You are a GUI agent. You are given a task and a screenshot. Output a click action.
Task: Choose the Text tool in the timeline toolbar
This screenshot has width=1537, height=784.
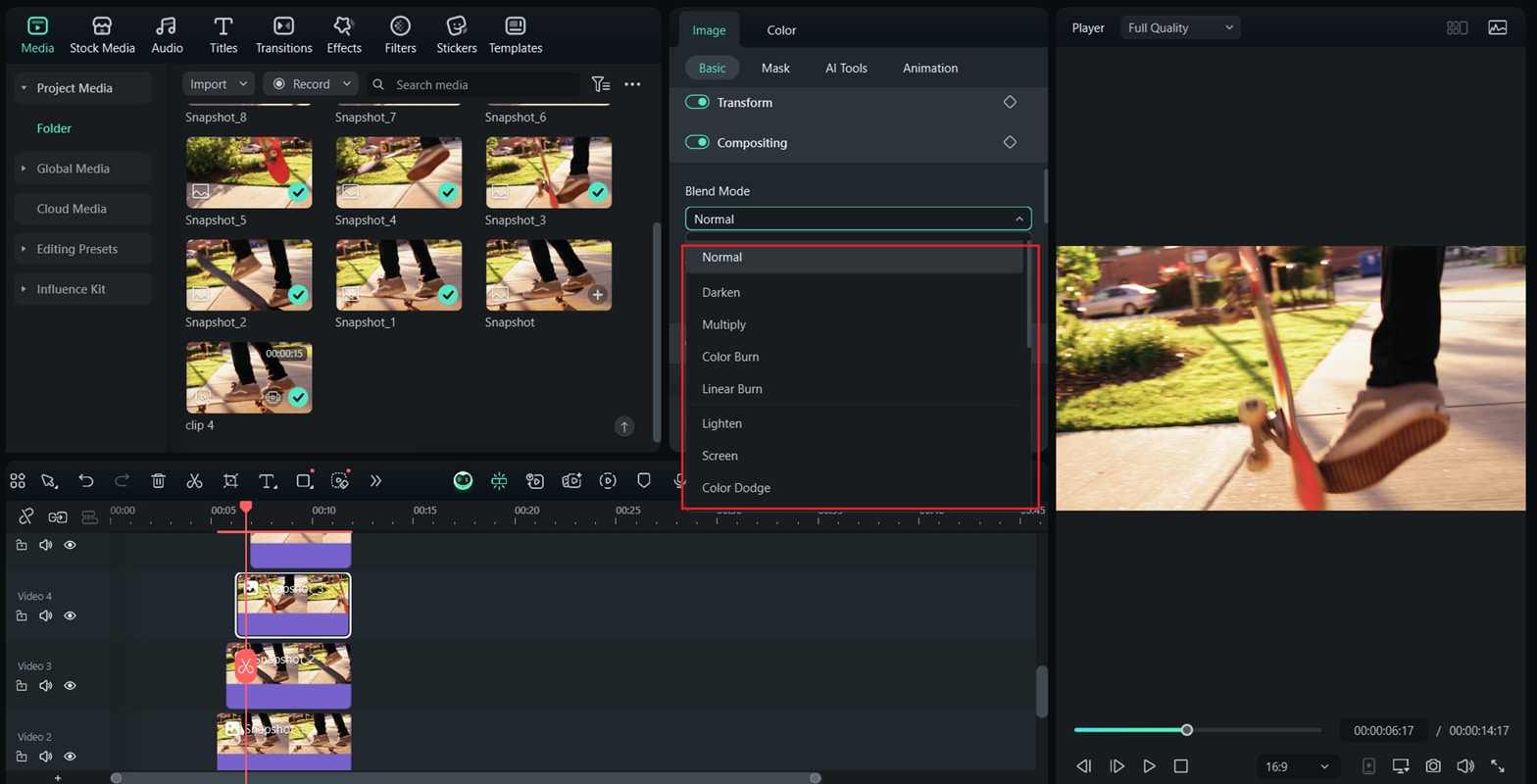point(268,480)
